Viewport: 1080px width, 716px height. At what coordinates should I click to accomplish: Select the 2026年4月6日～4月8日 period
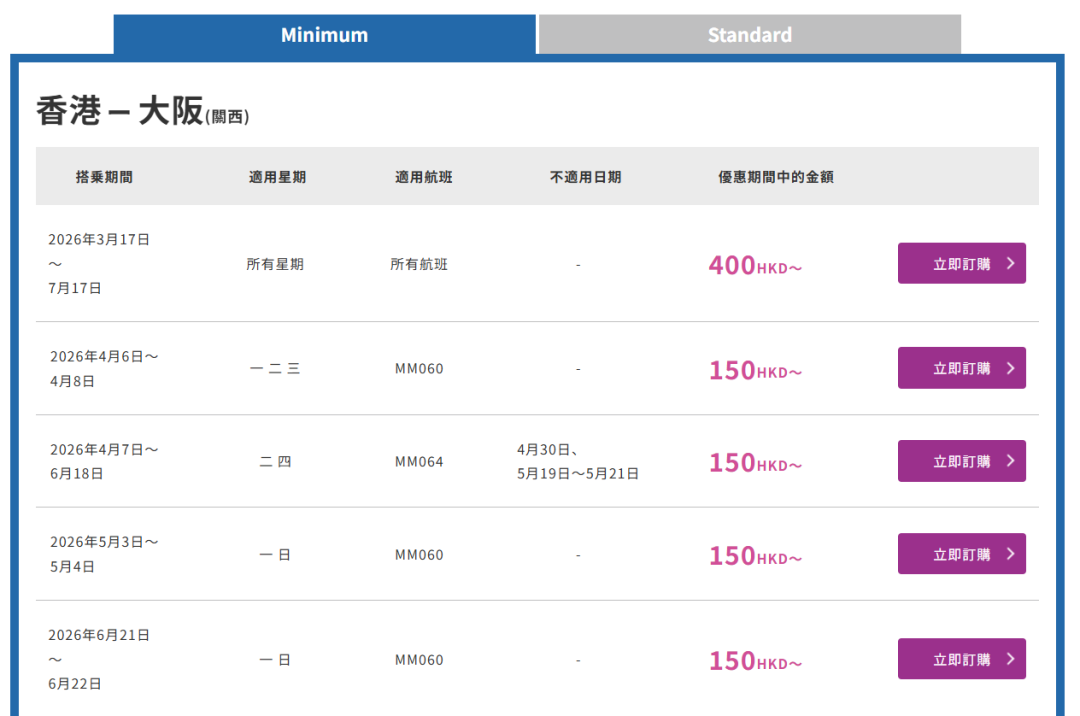click(104, 368)
